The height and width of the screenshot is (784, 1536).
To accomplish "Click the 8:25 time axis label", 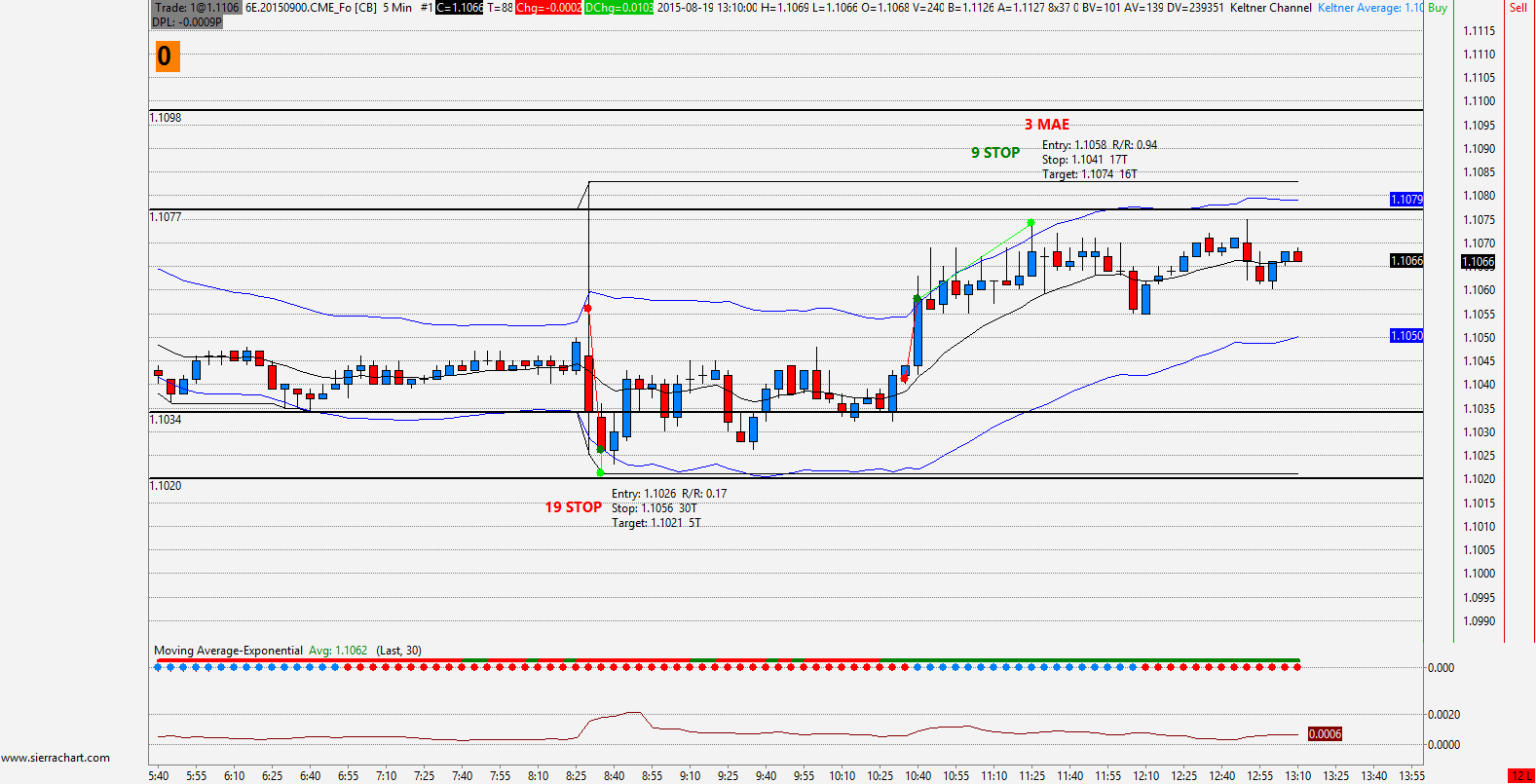I will tap(577, 776).
